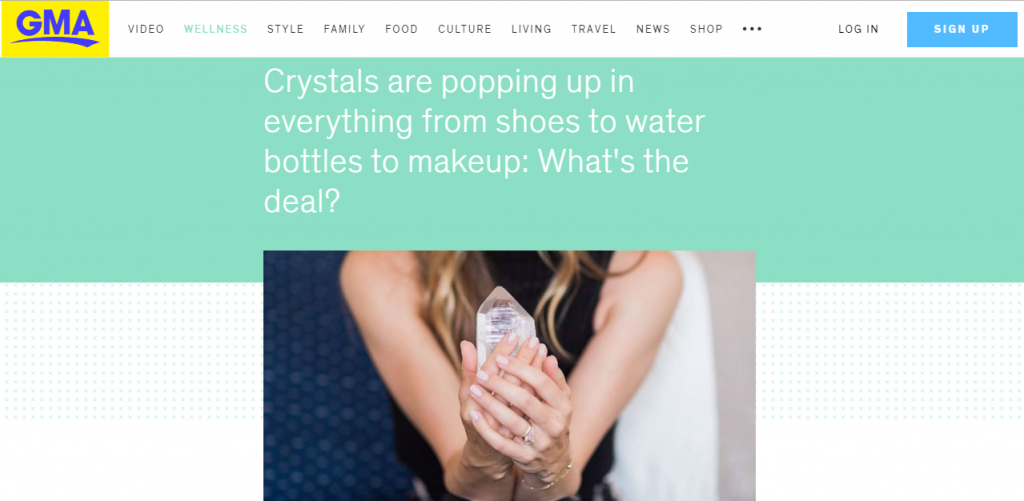
Task: Click the GMA logo
Action: click(x=55, y=29)
